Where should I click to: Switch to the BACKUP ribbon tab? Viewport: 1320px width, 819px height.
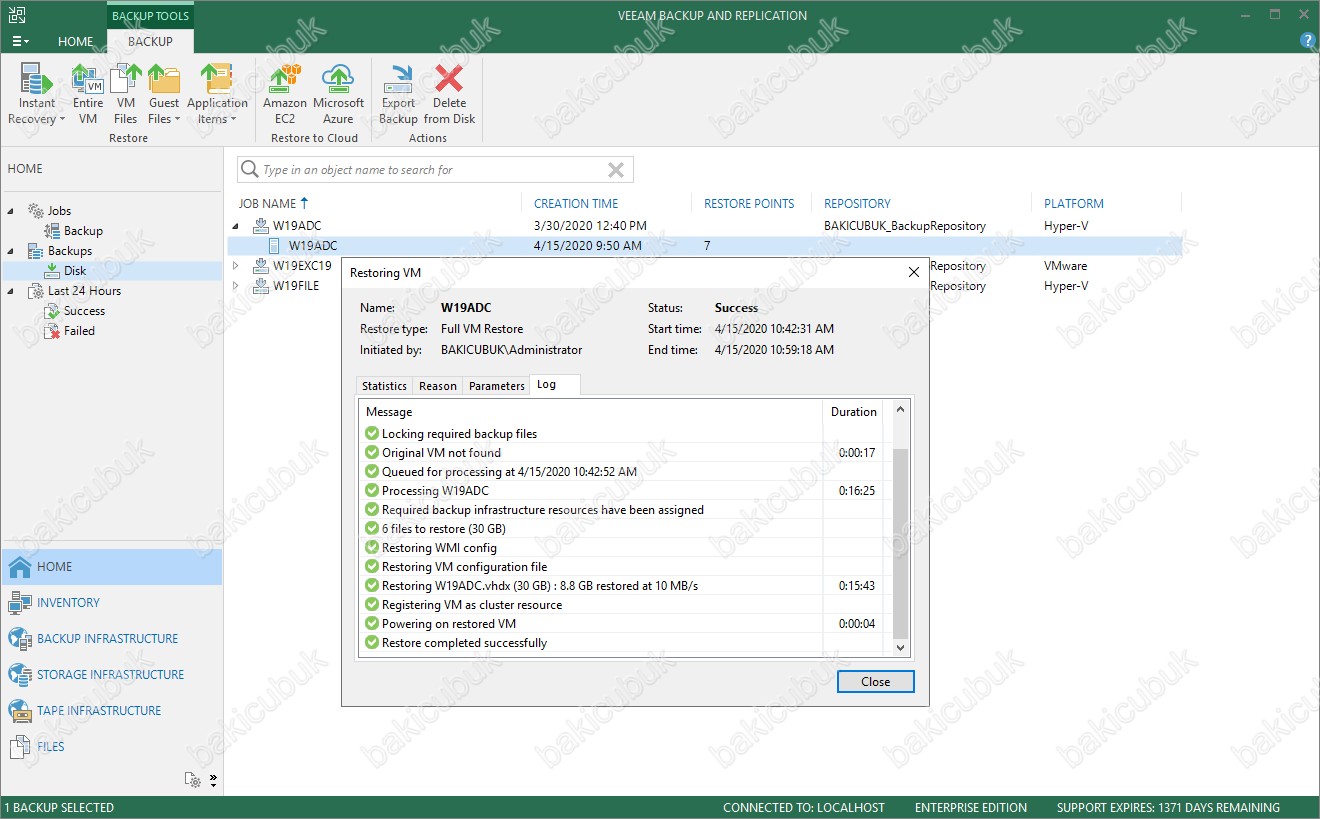tap(150, 41)
